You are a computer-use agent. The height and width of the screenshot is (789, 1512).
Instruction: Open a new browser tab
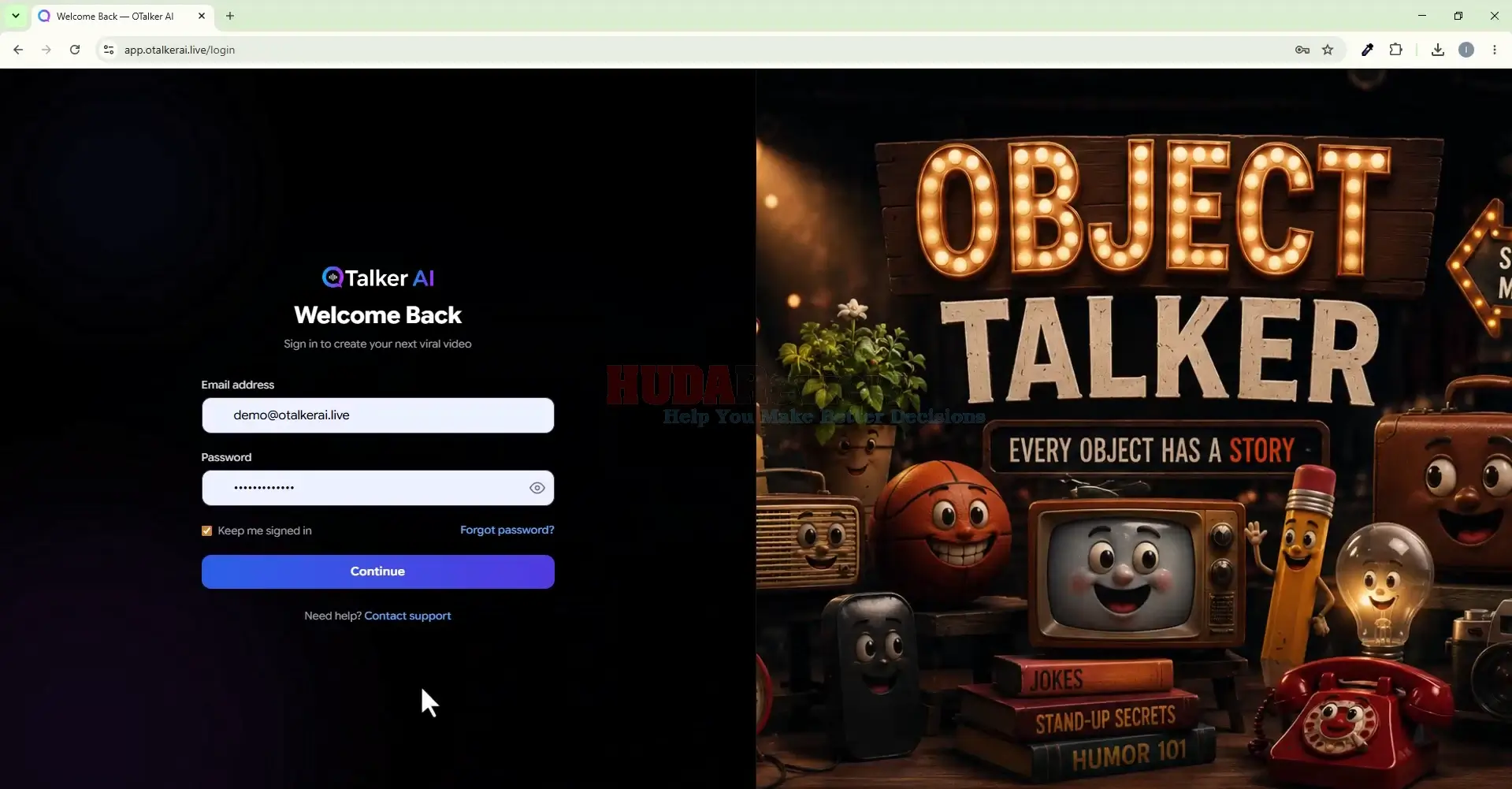click(230, 16)
